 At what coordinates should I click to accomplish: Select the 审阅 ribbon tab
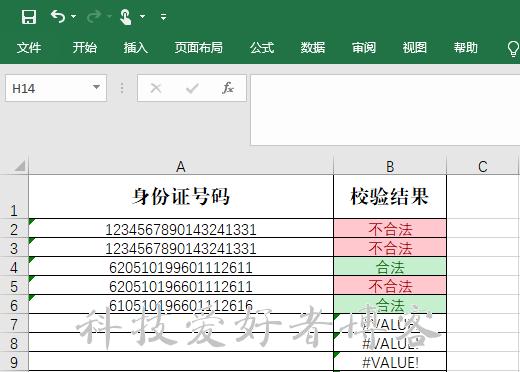tap(364, 48)
